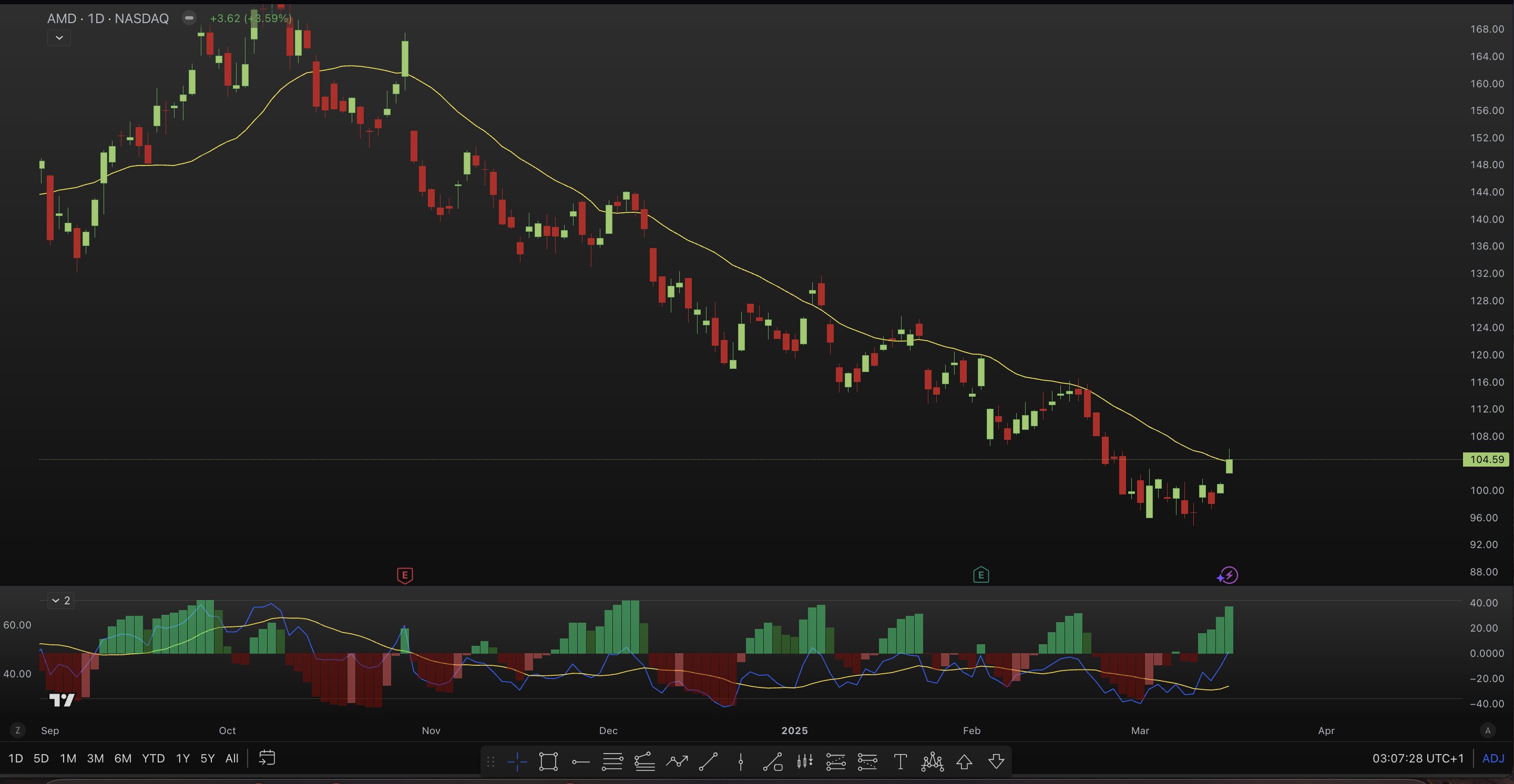This screenshot has height=784, width=1514.
Task: Toggle the minus icon beside the AMD symbol
Action: click(x=189, y=18)
